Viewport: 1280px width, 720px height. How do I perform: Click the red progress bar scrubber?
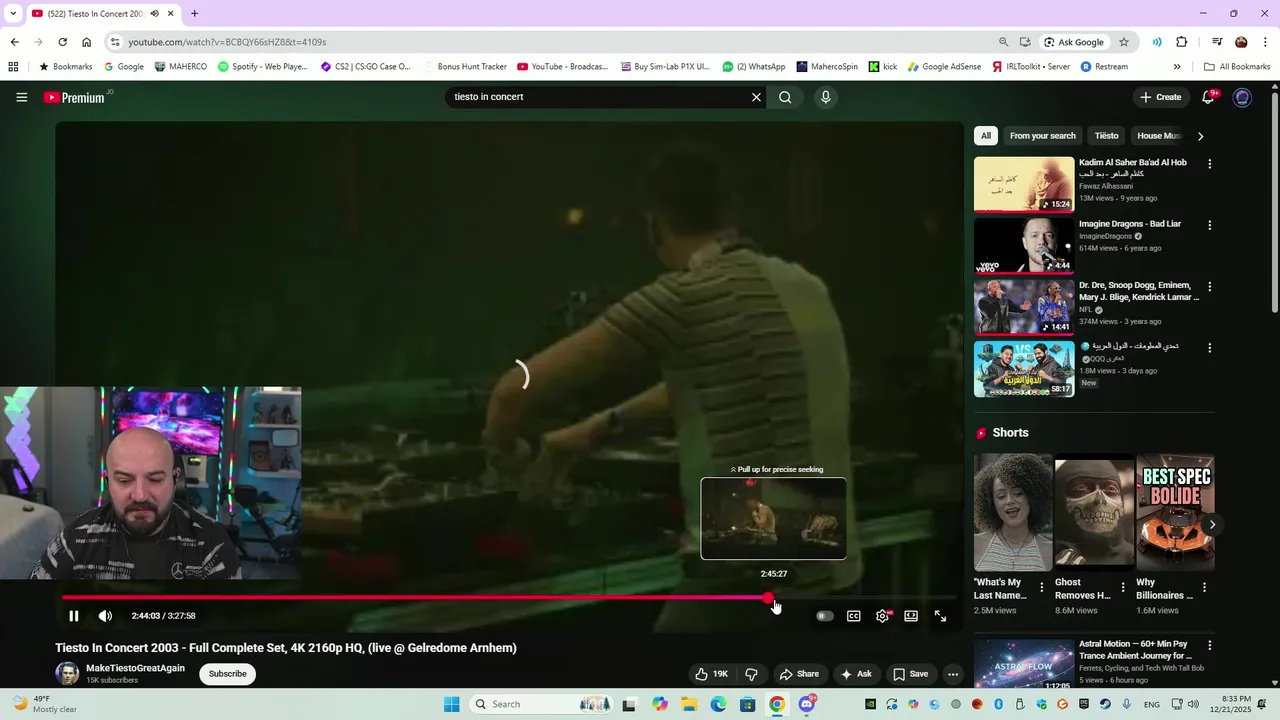[x=768, y=598]
